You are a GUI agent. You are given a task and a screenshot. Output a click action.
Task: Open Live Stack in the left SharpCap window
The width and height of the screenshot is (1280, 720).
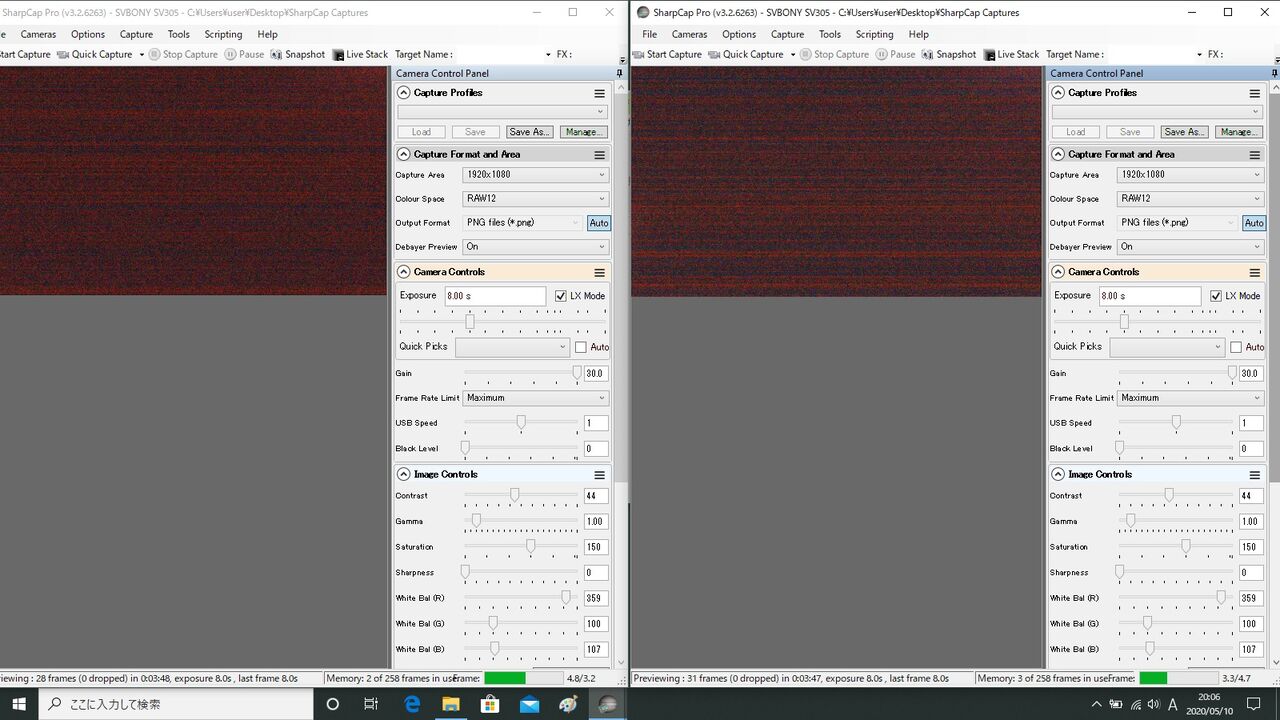pos(360,54)
